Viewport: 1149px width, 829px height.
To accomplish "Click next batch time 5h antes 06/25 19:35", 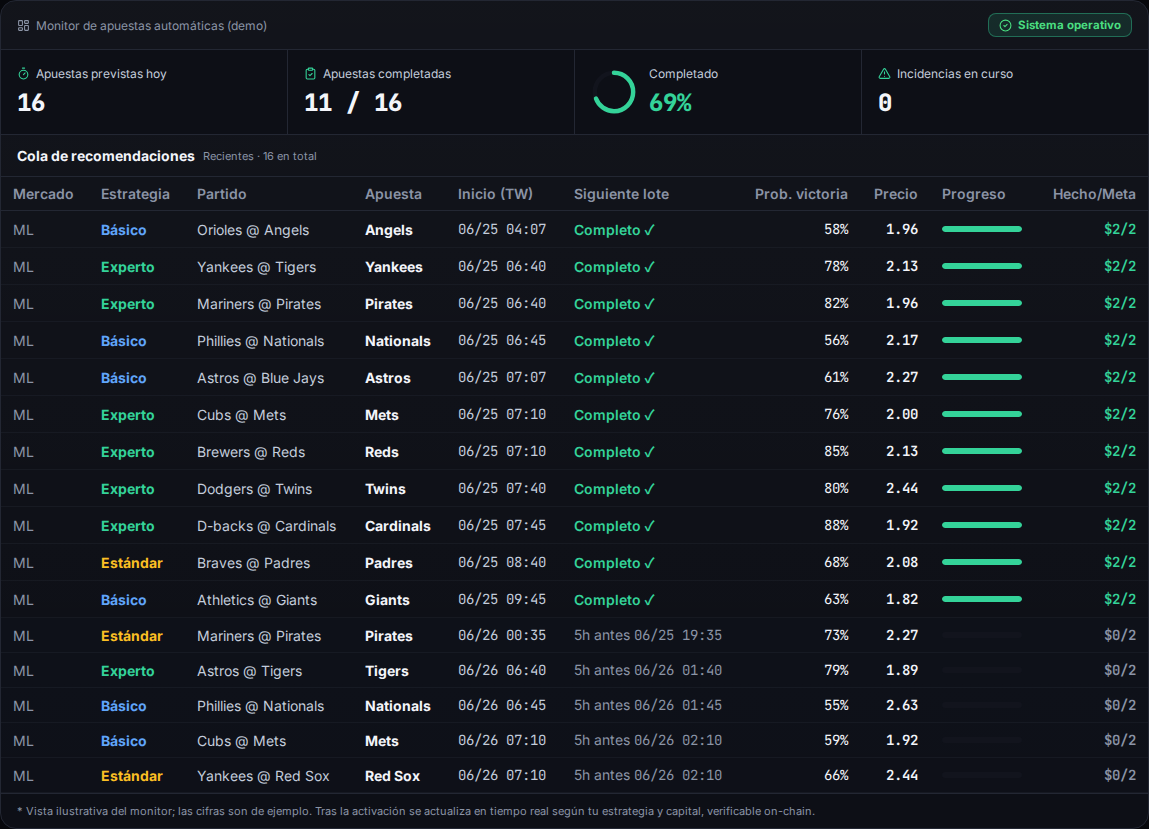I will [648, 635].
